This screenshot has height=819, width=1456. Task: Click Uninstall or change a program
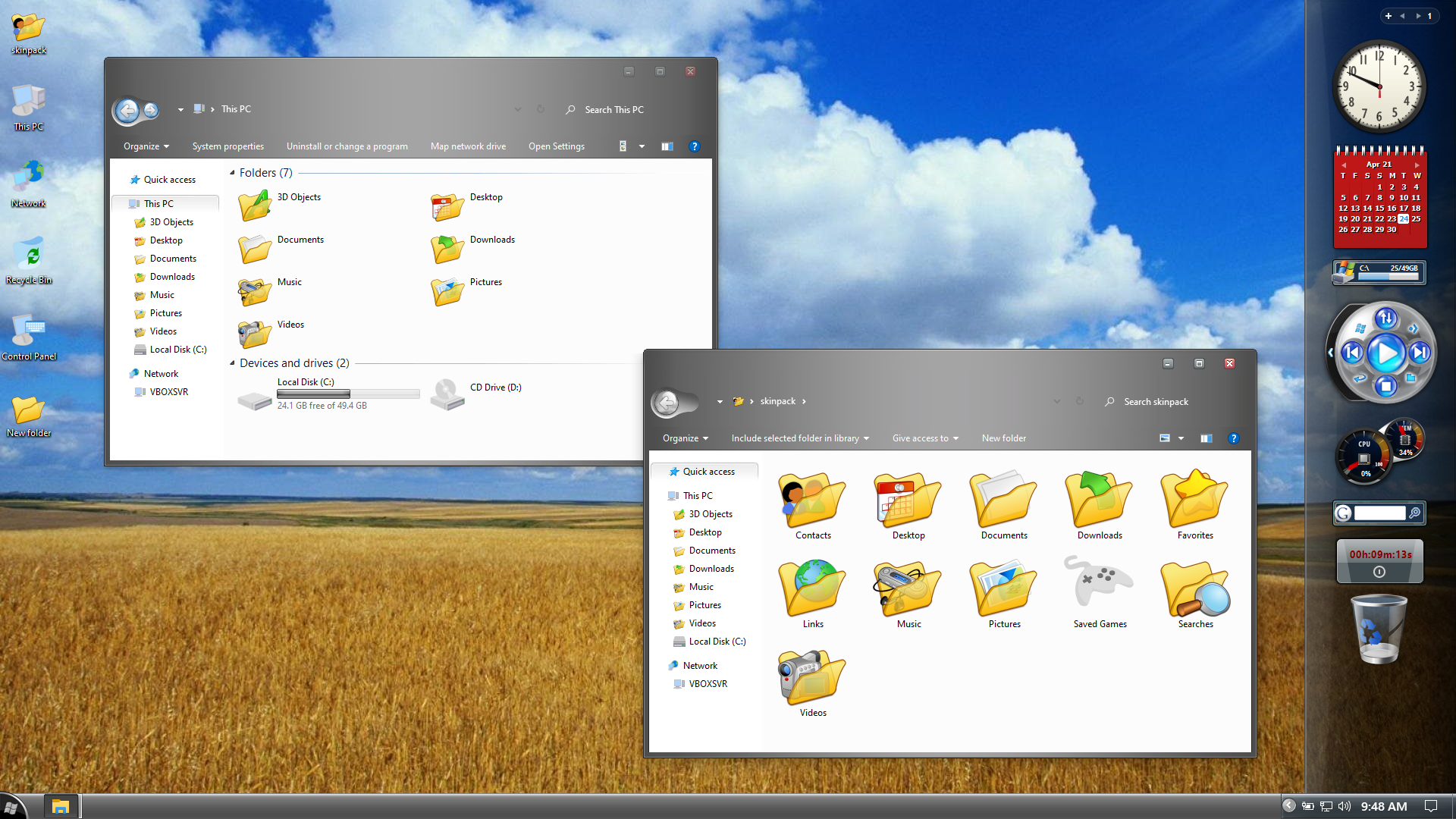(347, 146)
